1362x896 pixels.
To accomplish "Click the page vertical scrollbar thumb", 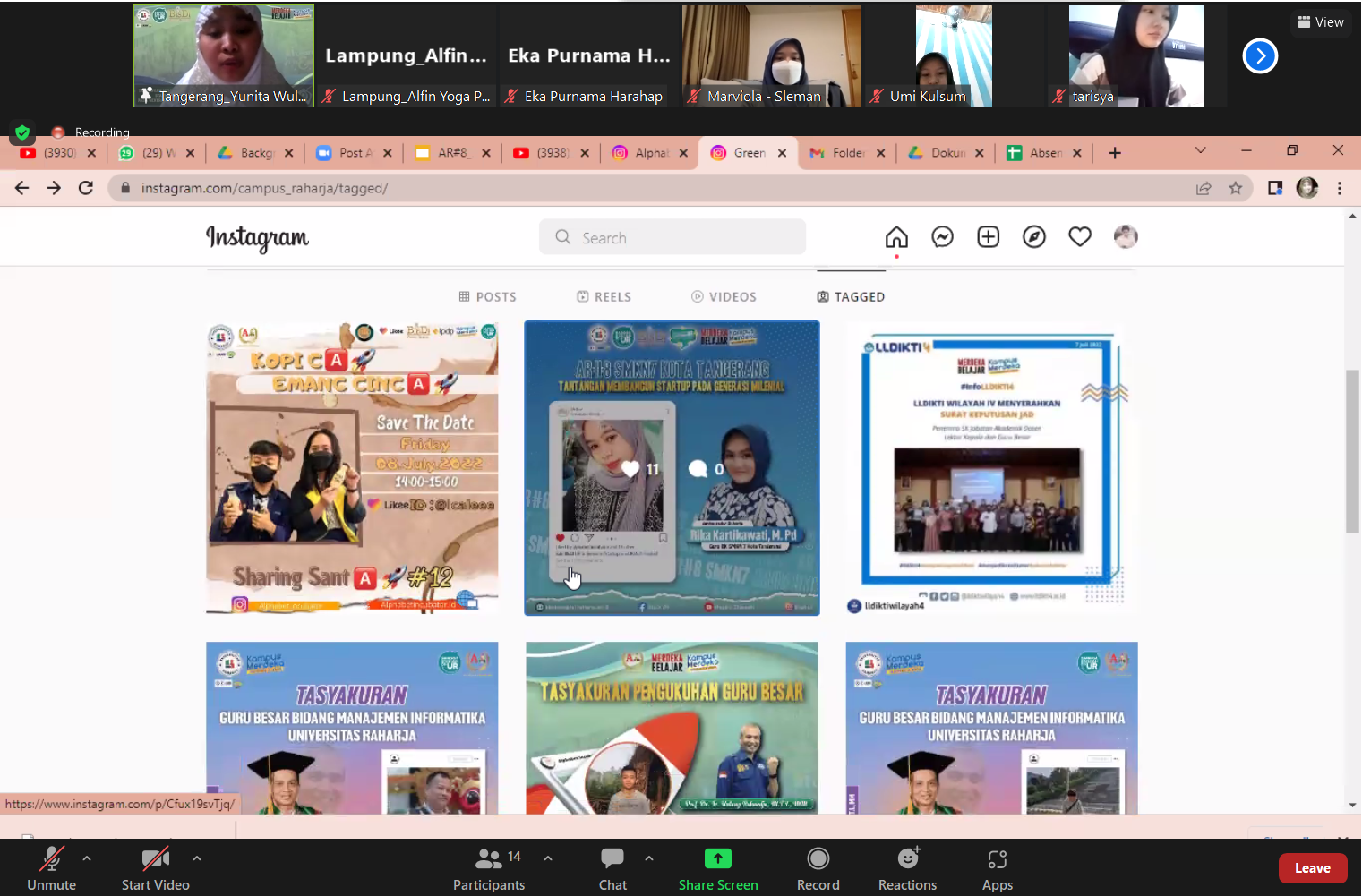I will click(x=1352, y=451).
